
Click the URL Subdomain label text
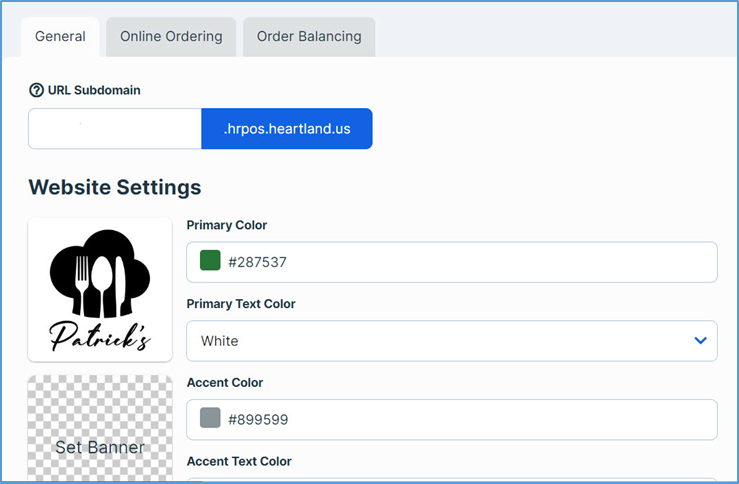tap(94, 90)
